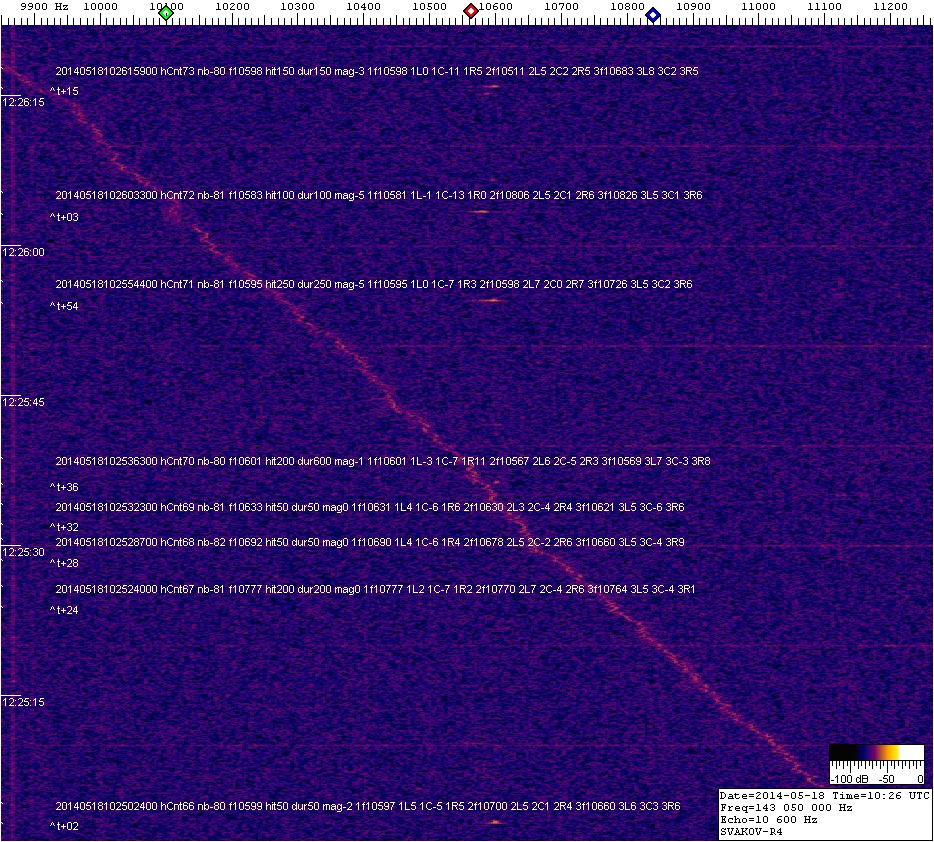The image size is (934, 842).
Task: Click the SVAKOV-R4 station label
Action: pyautogui.click(x=751, y=831)
